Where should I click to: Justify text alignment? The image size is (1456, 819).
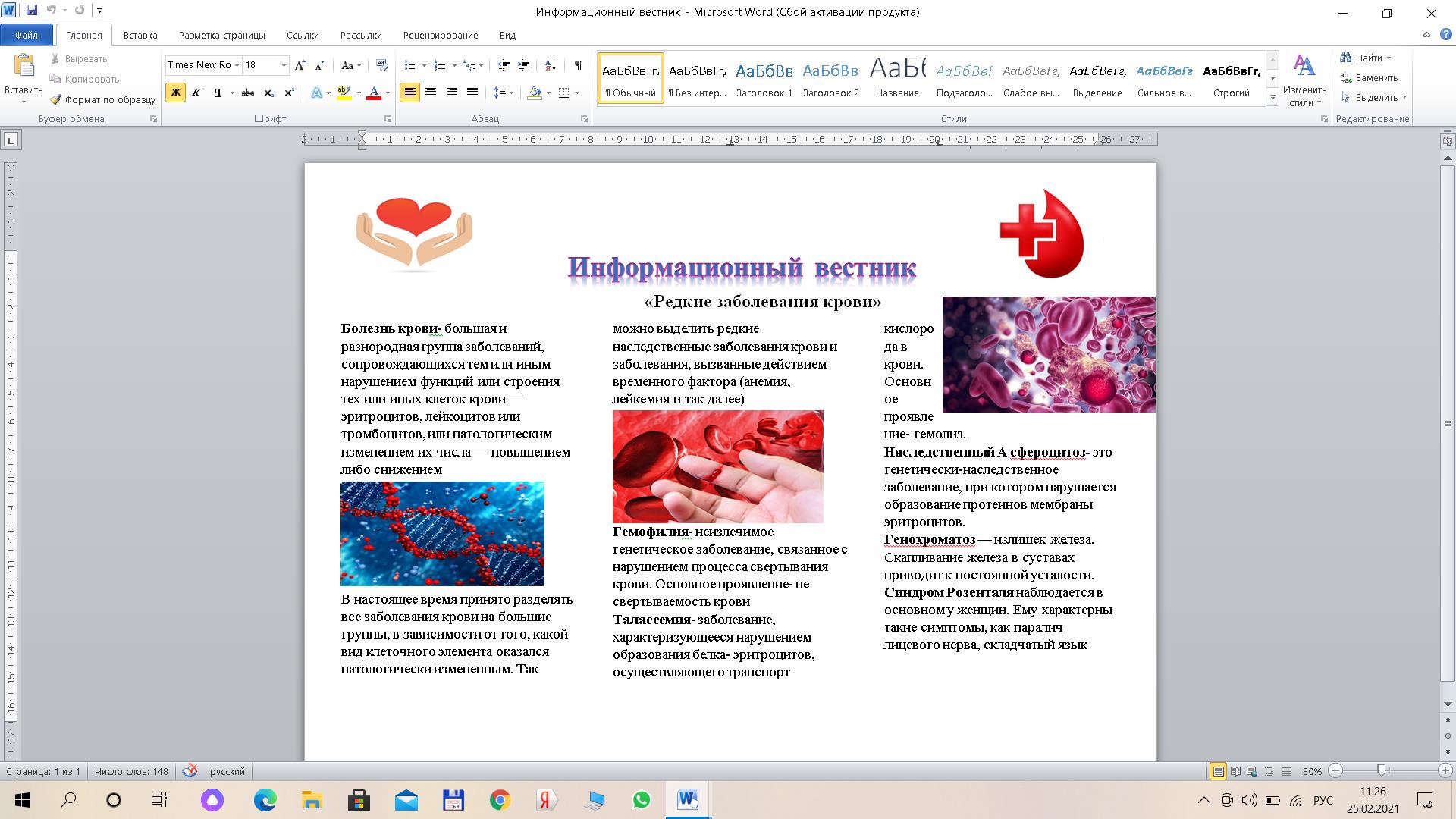(472, 93)
